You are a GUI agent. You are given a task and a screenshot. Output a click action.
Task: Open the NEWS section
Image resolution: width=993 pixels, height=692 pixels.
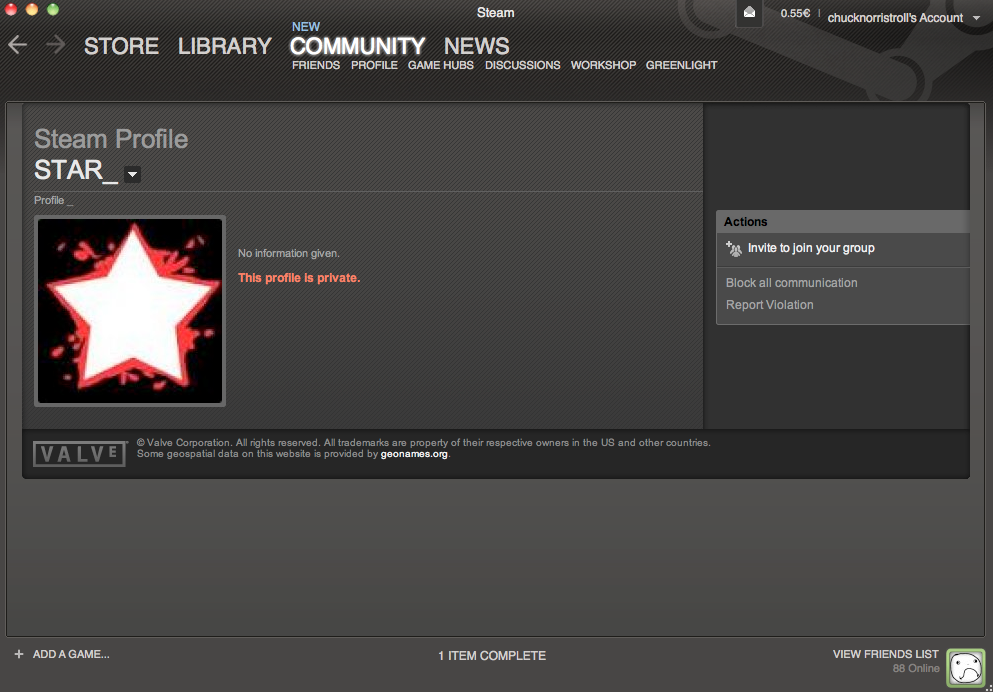click(476, 46)
